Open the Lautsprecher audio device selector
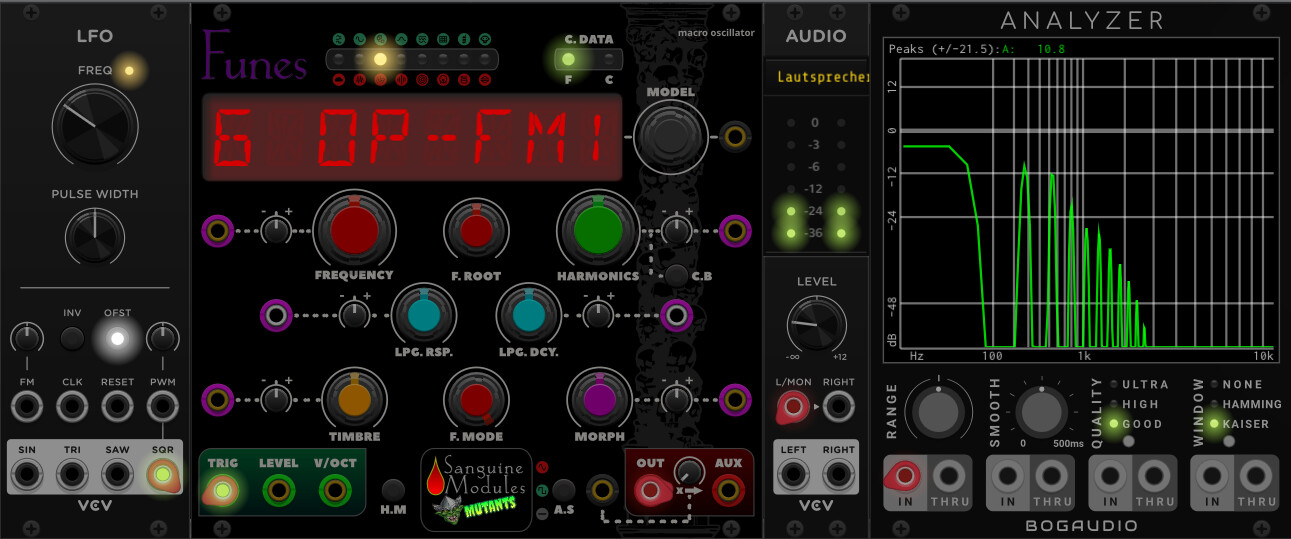The width and height of the screenshot is (1291, 539). pyautogui.click(x=815, y=77)
